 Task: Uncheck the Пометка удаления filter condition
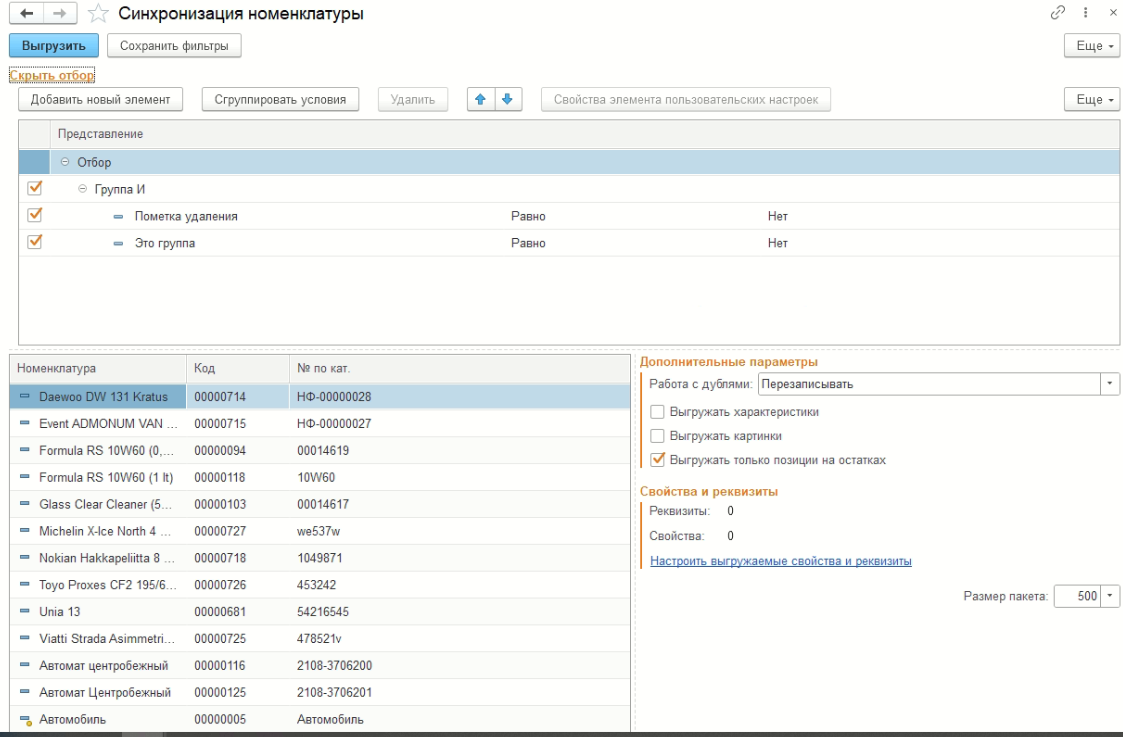tap(35, 215)
